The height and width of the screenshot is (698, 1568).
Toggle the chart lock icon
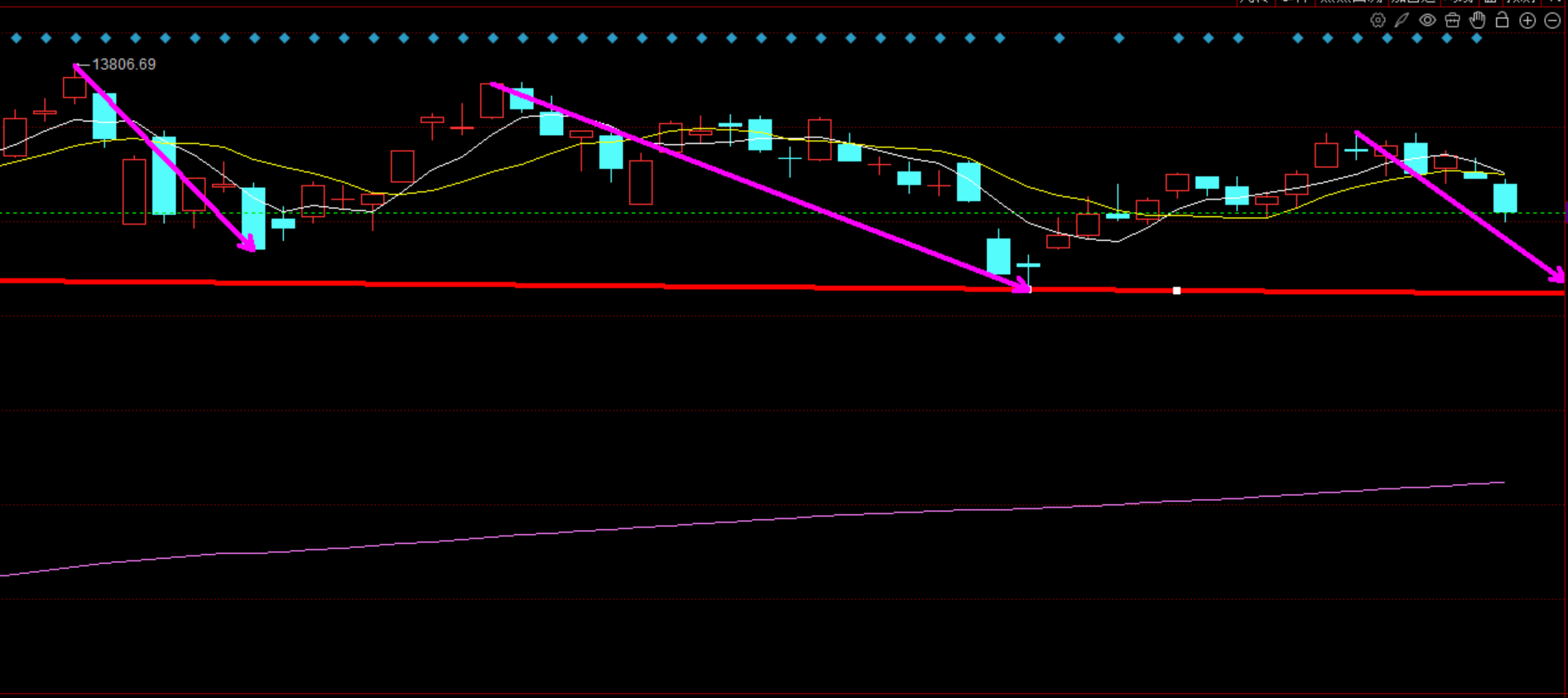coord(1502,21)
